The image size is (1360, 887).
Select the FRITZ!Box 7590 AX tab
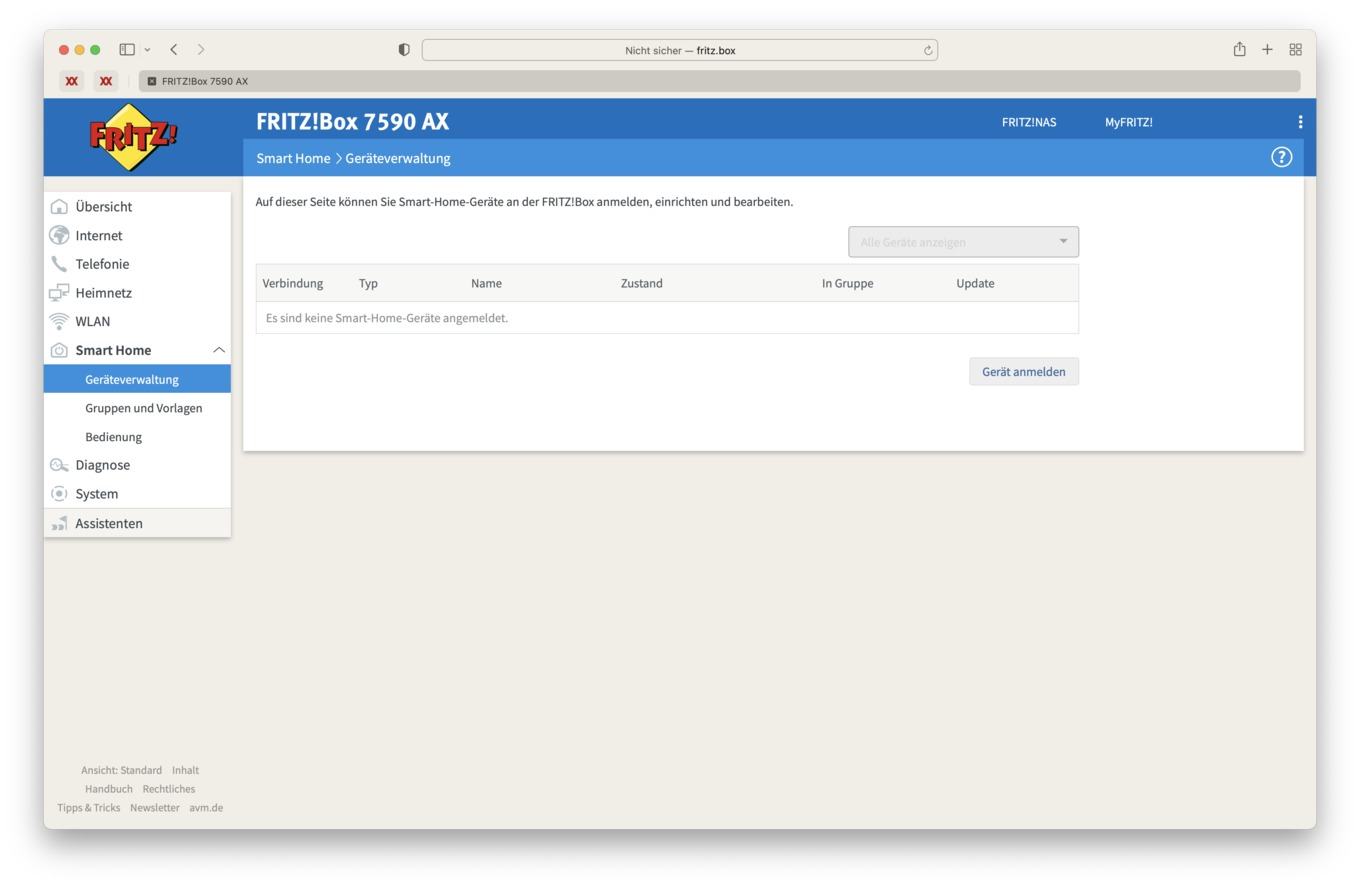coord(719,81)
